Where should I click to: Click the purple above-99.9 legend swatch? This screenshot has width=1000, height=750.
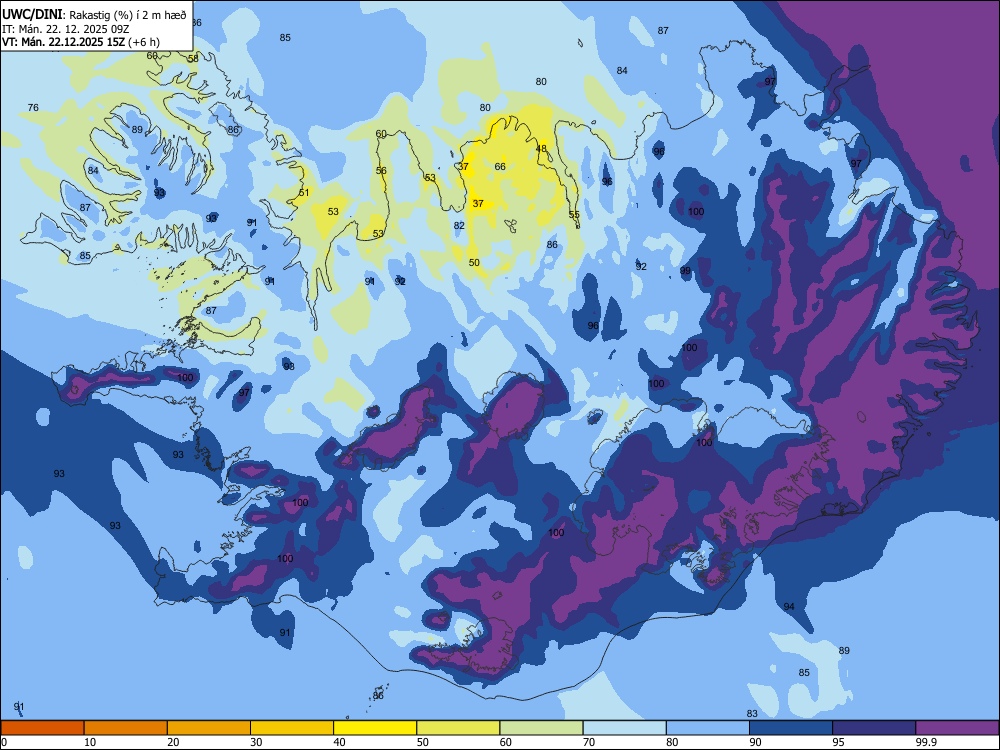[957, 728]
